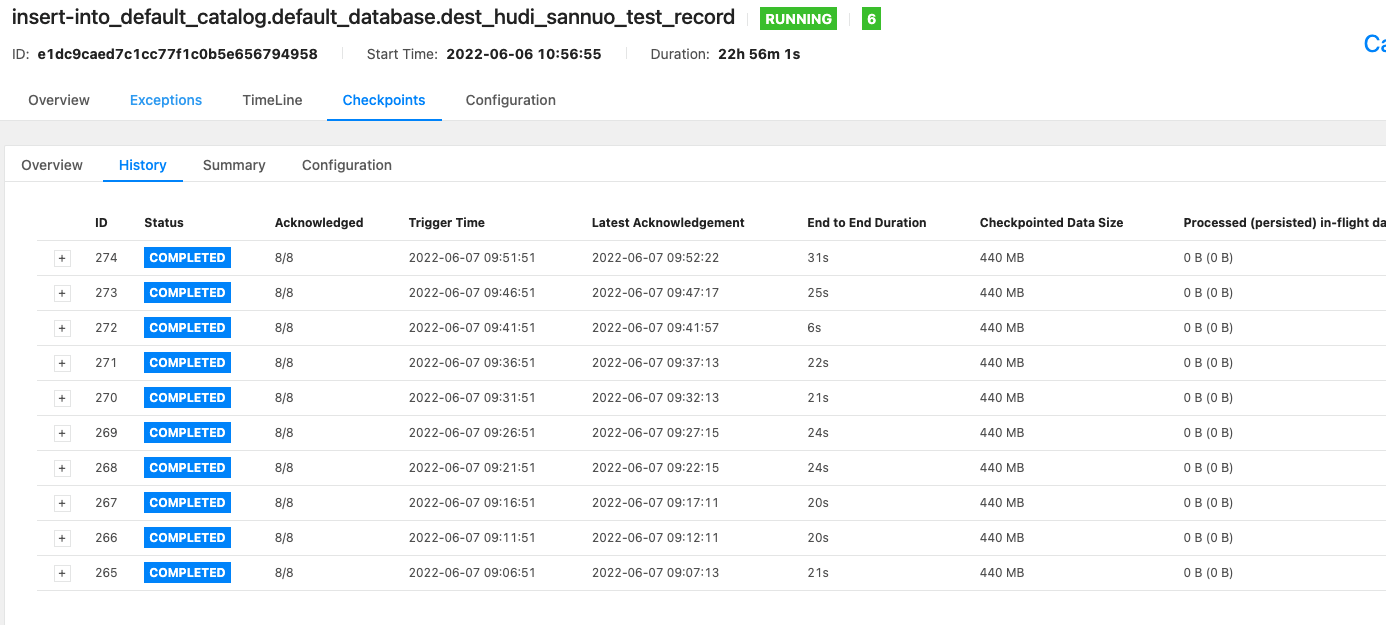Screen dimensions: 1386x625
Task: Open the checkpoint Overview sub-tab
Action: 51,164
